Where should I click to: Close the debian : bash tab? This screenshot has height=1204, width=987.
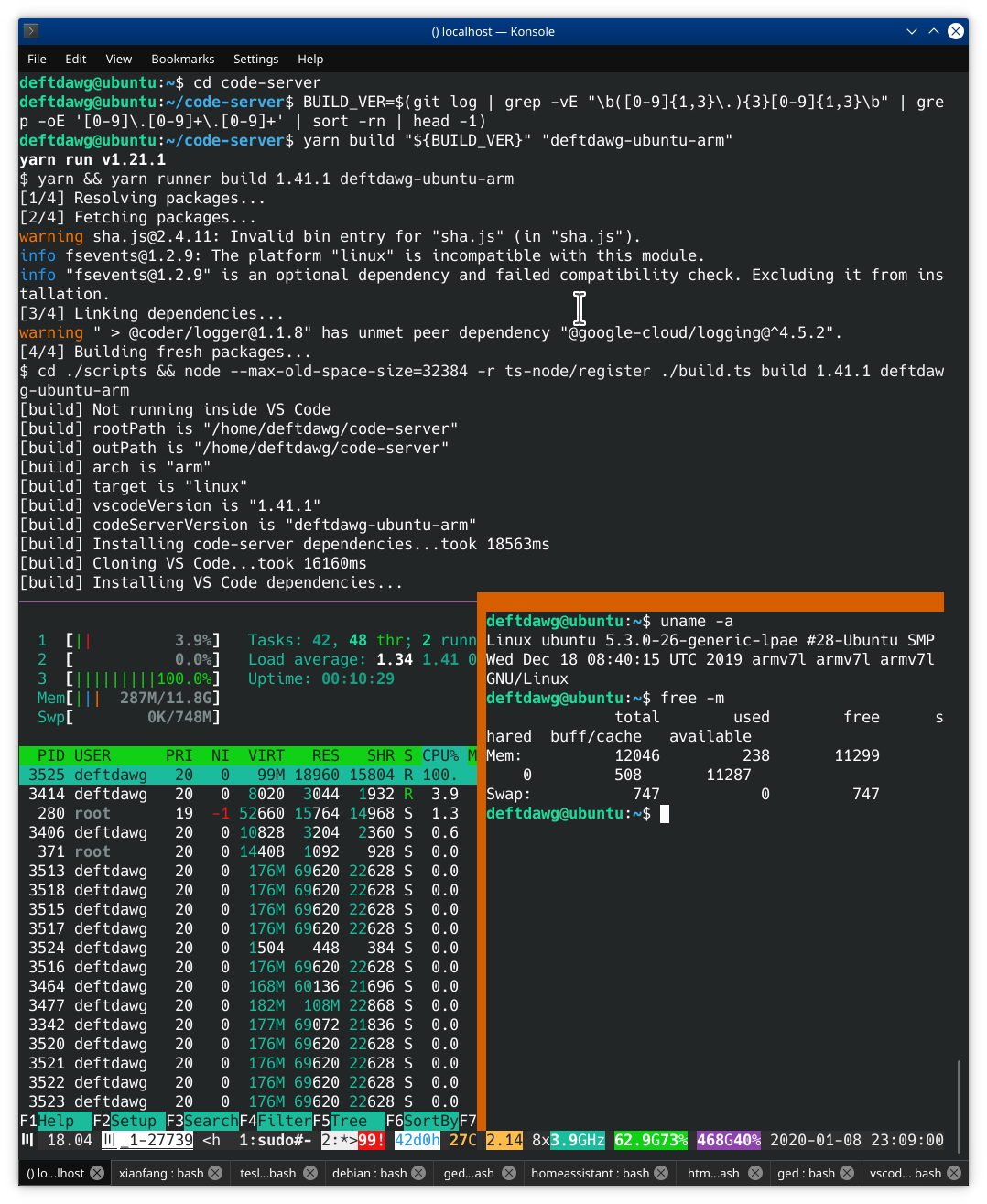(x=418, y=1173)
